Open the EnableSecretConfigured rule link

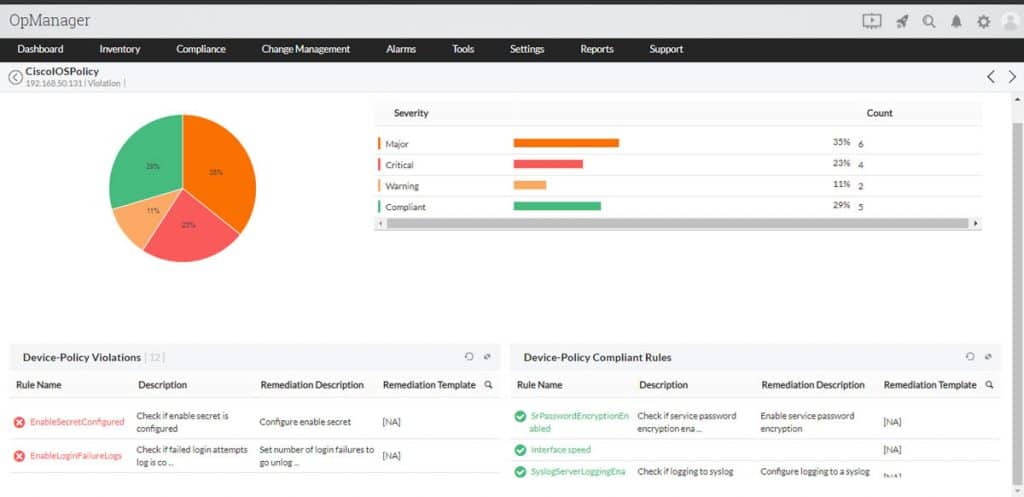pos(77,422)
